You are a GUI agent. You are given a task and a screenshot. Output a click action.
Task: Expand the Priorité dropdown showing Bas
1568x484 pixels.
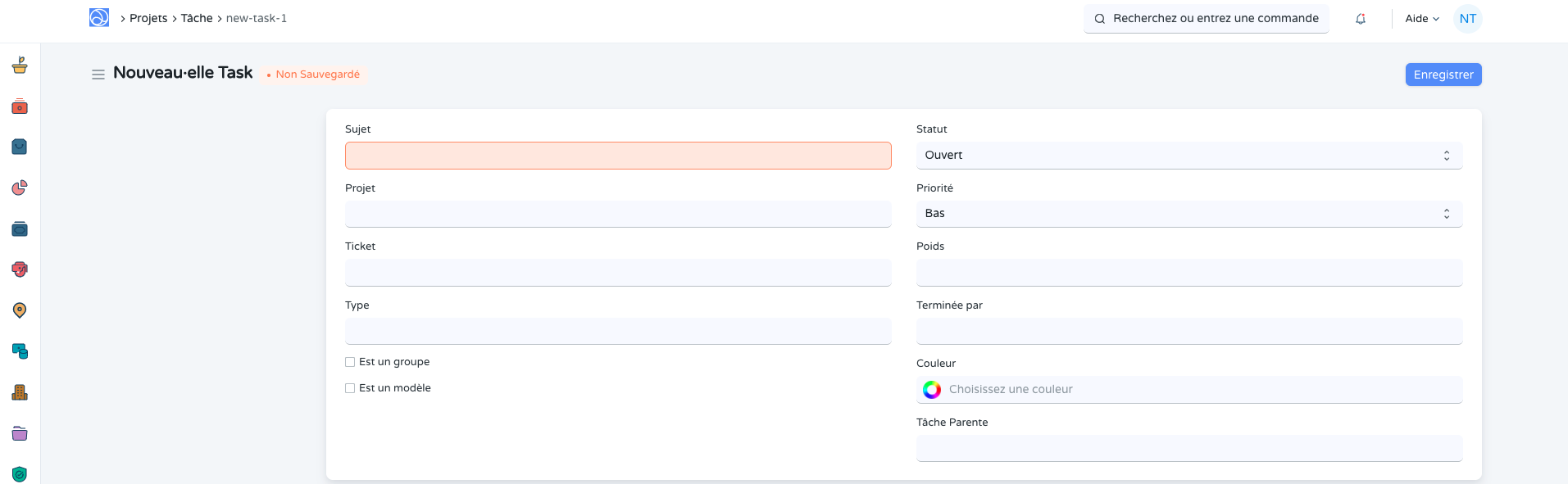coord(1188,214)
